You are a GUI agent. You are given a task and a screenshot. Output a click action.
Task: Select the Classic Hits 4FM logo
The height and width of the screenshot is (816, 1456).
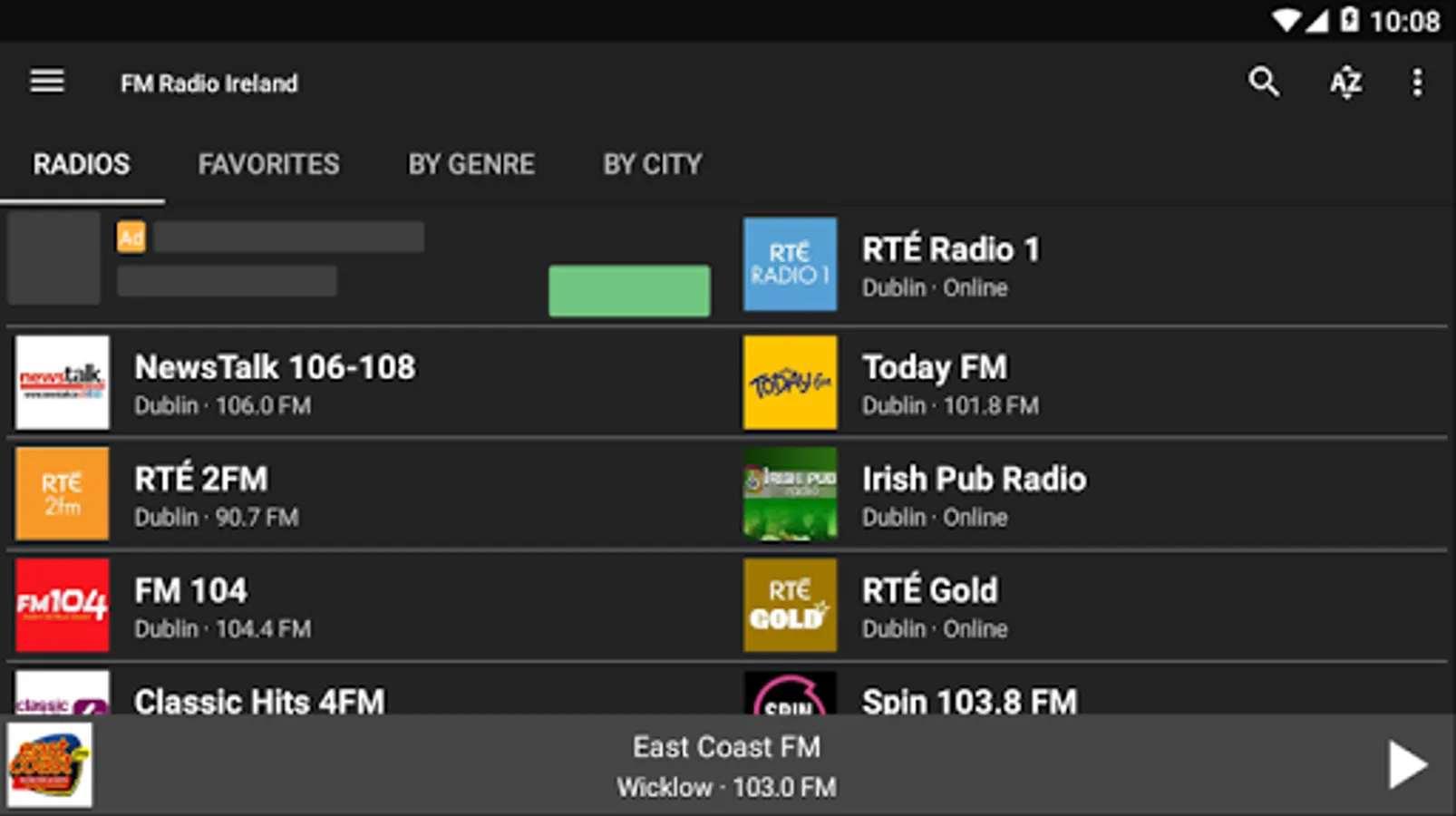pos(62,693)
